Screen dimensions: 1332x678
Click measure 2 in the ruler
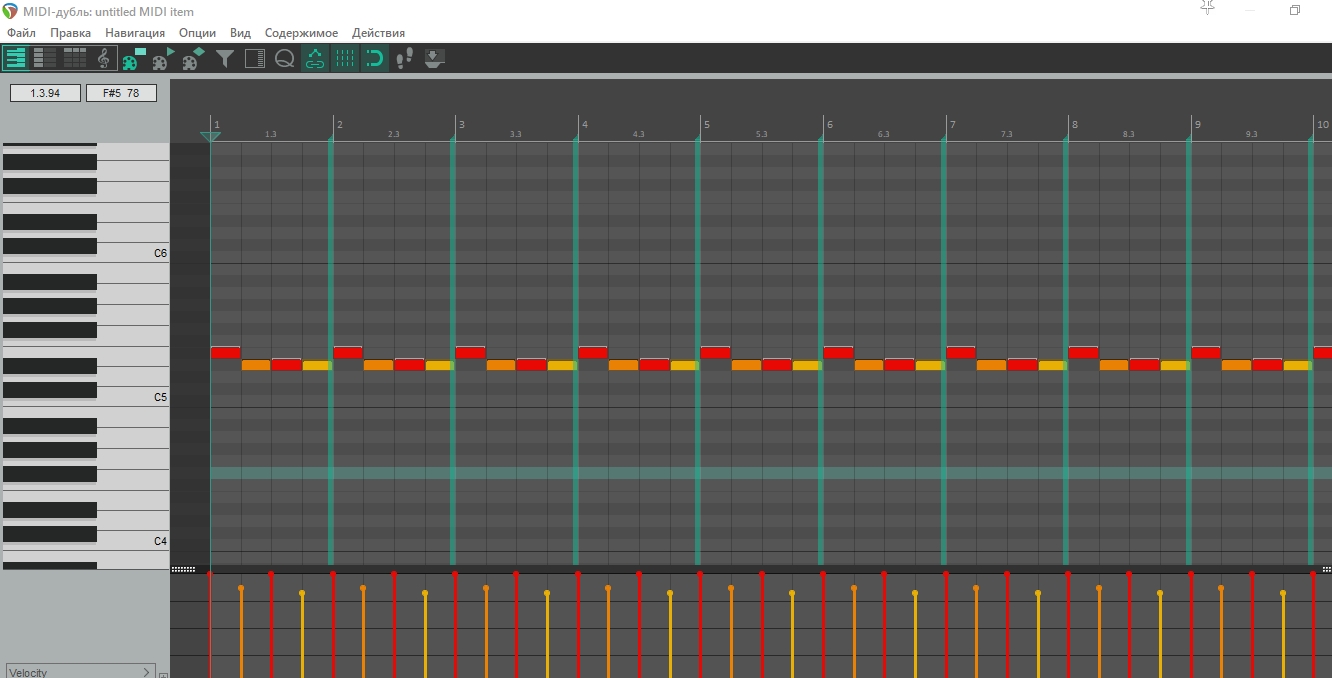coord(340,125)
